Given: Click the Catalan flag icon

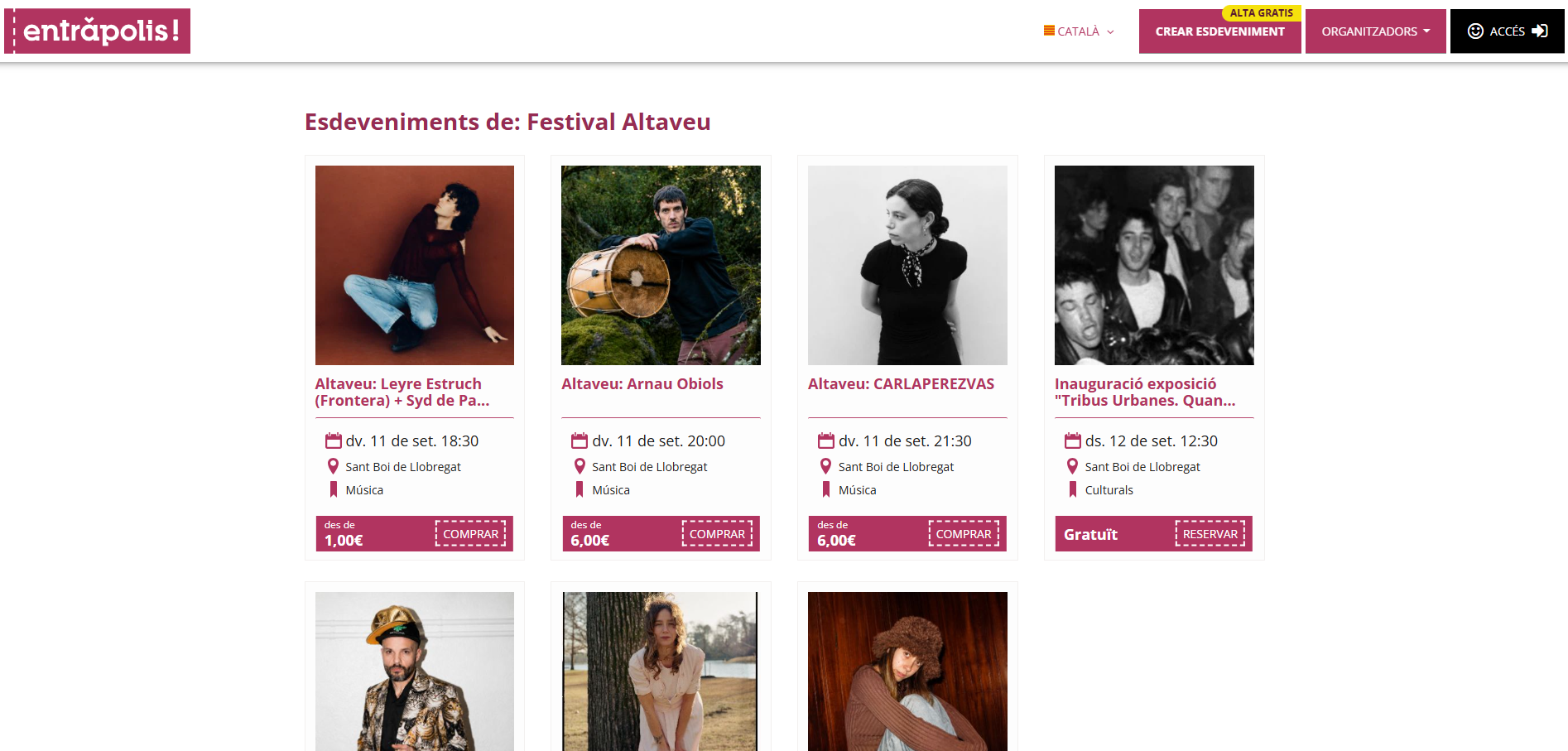Looking at the screenshot, I should [x=1049, y=31].
